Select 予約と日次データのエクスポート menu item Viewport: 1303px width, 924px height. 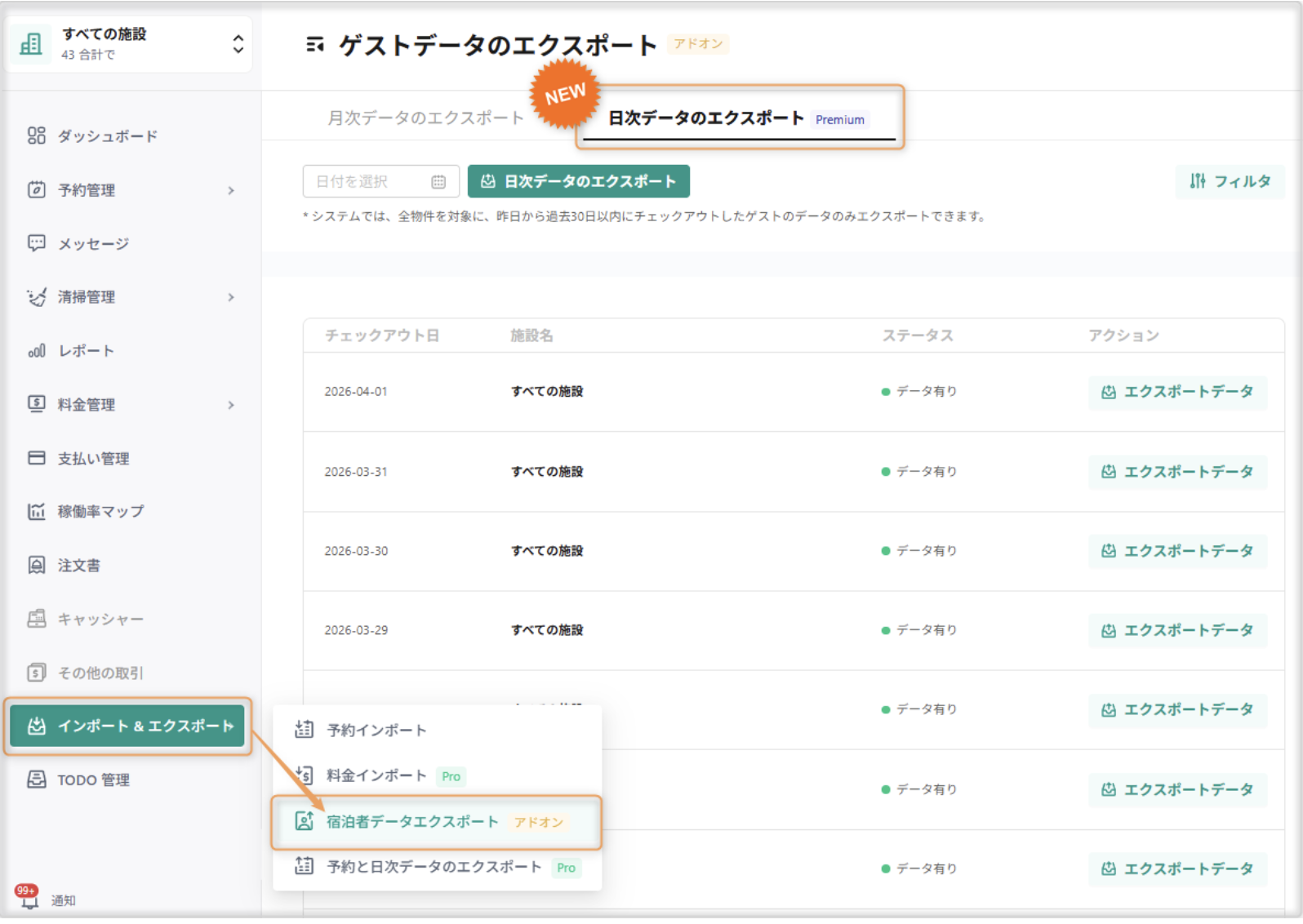(x=438, y=867)
